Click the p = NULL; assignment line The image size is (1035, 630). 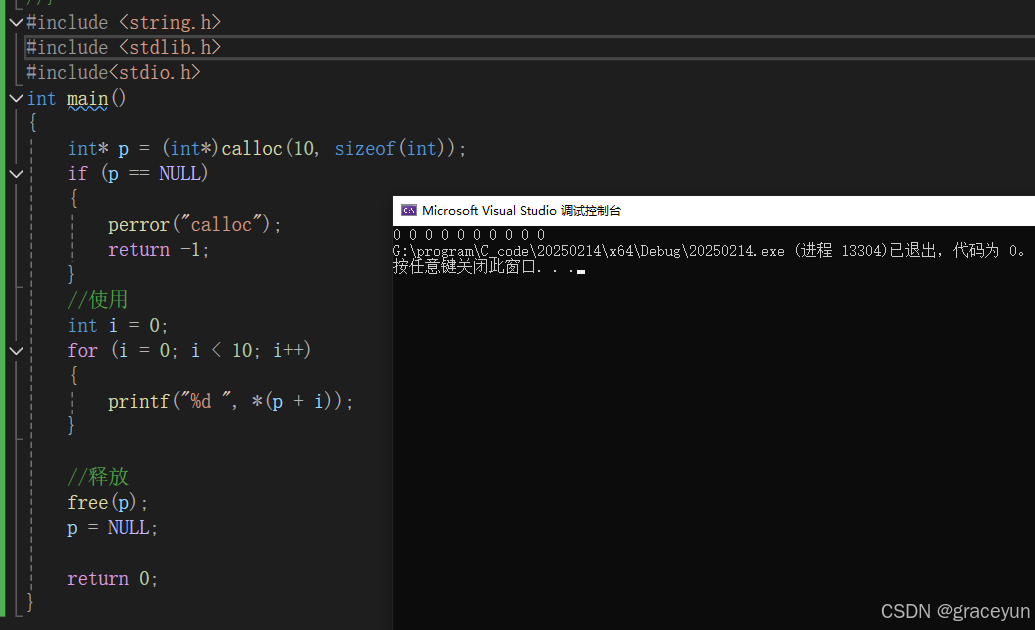(112, 528)
